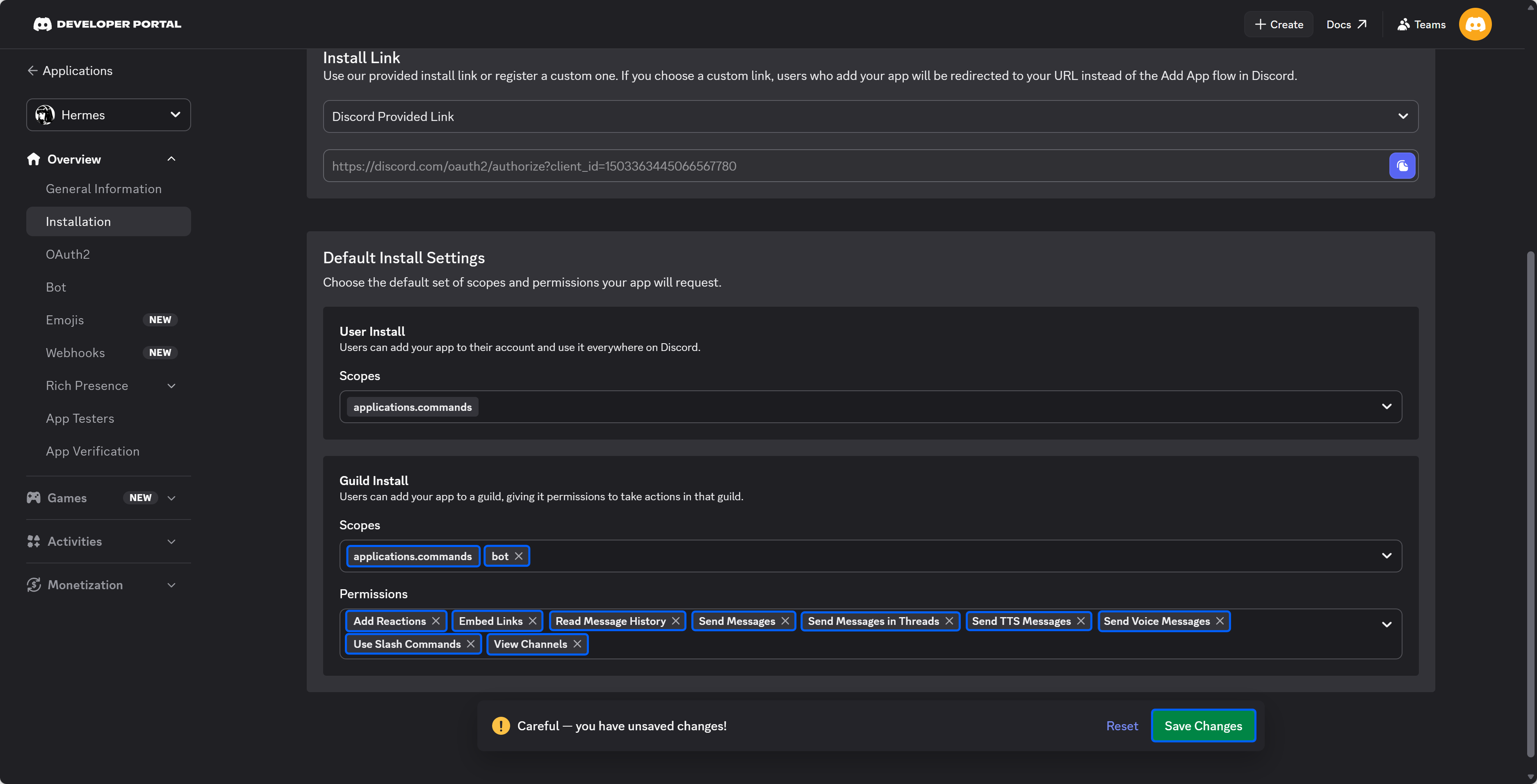
Task: Click the applications.commands tag under User Install
Action: tap(413, 407)
